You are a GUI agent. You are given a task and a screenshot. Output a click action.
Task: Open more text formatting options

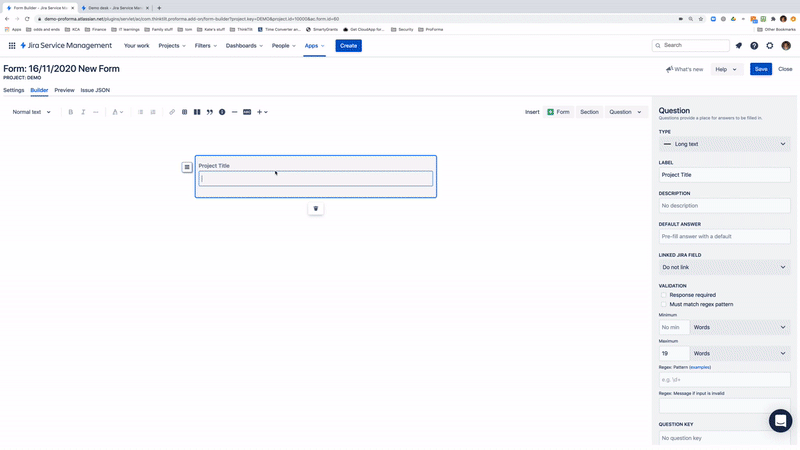tap(95, 112)
